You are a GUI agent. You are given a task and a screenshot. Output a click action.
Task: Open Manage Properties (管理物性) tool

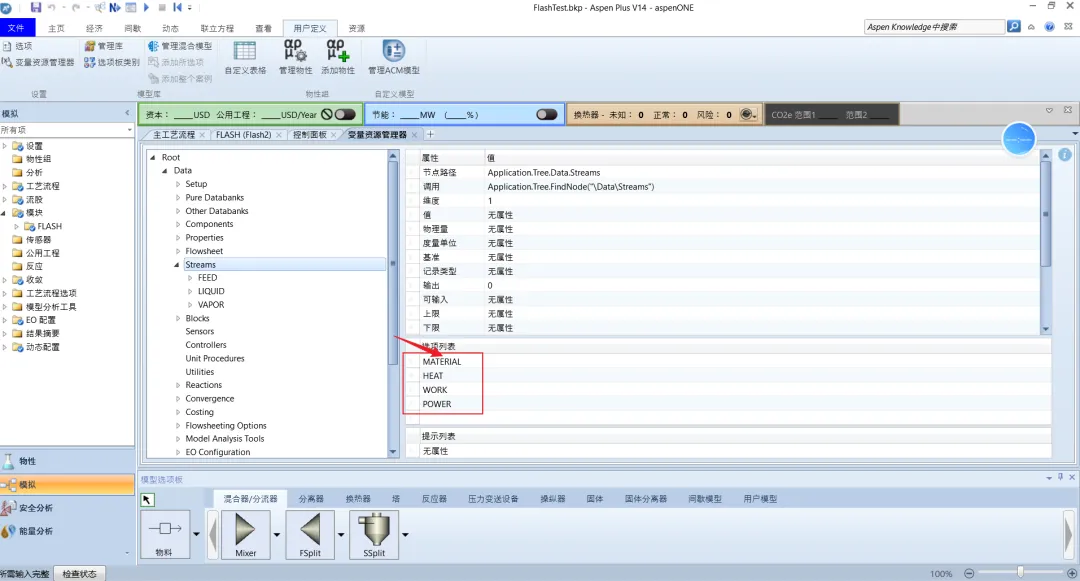(x=295, y=58)
